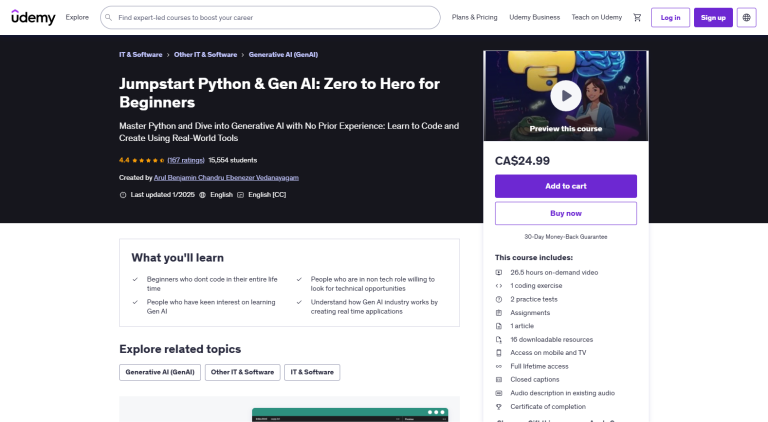Click the search magnifier icon
This screenshot has height=422, width=768.
[109, 18]
